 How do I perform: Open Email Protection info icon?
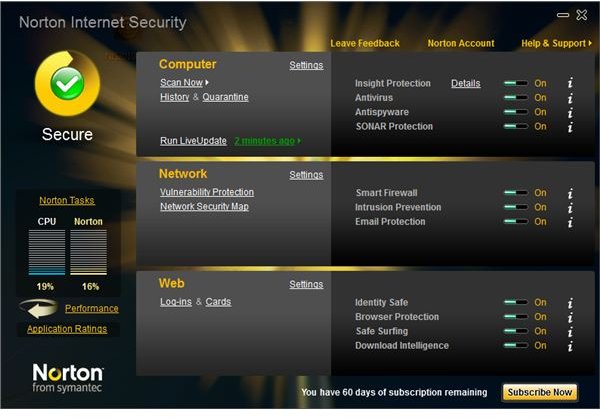coord(570,222)
